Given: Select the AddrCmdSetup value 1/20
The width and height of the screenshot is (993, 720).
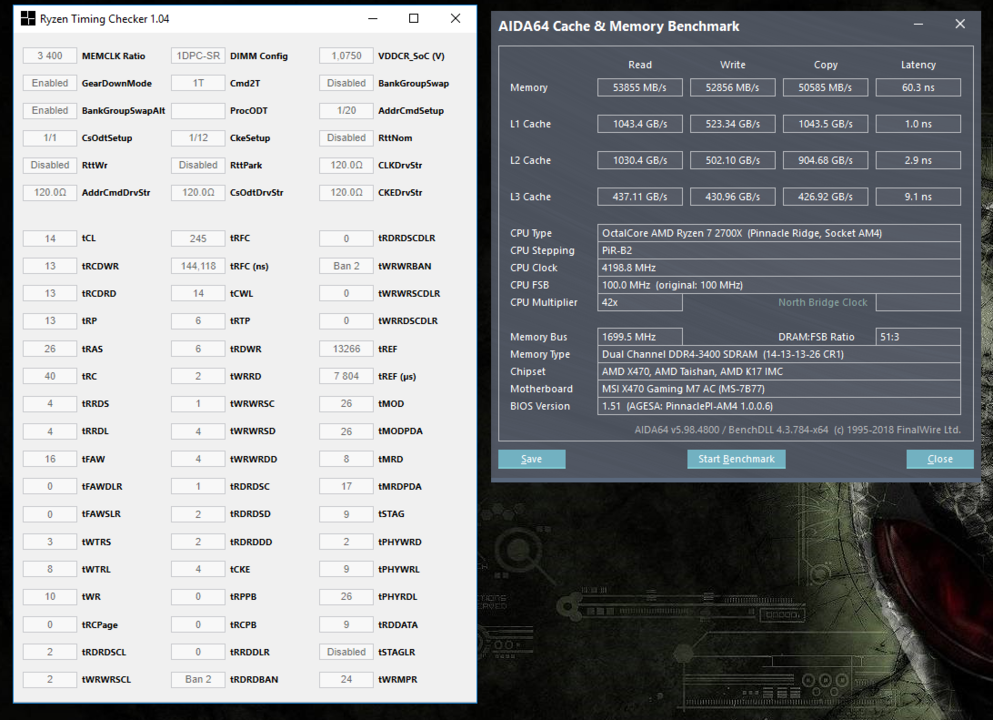Looking at the screenshot, I should pyautogui.click(x=346, y=110).
